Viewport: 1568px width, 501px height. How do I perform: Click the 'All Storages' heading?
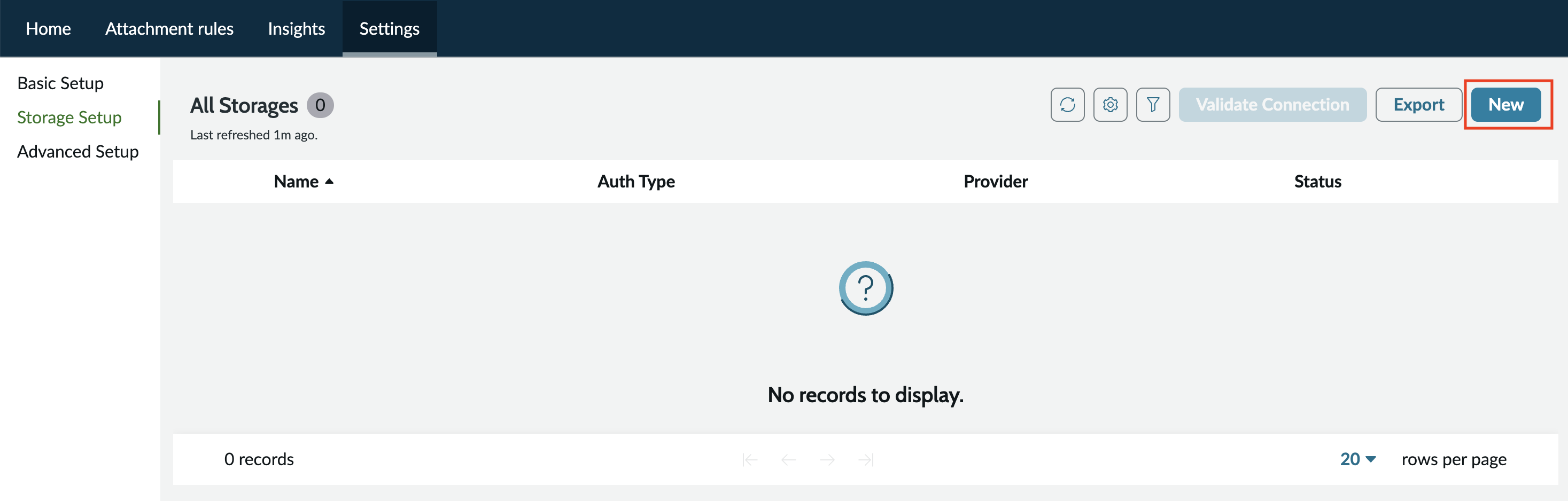(x=244, y=105)
